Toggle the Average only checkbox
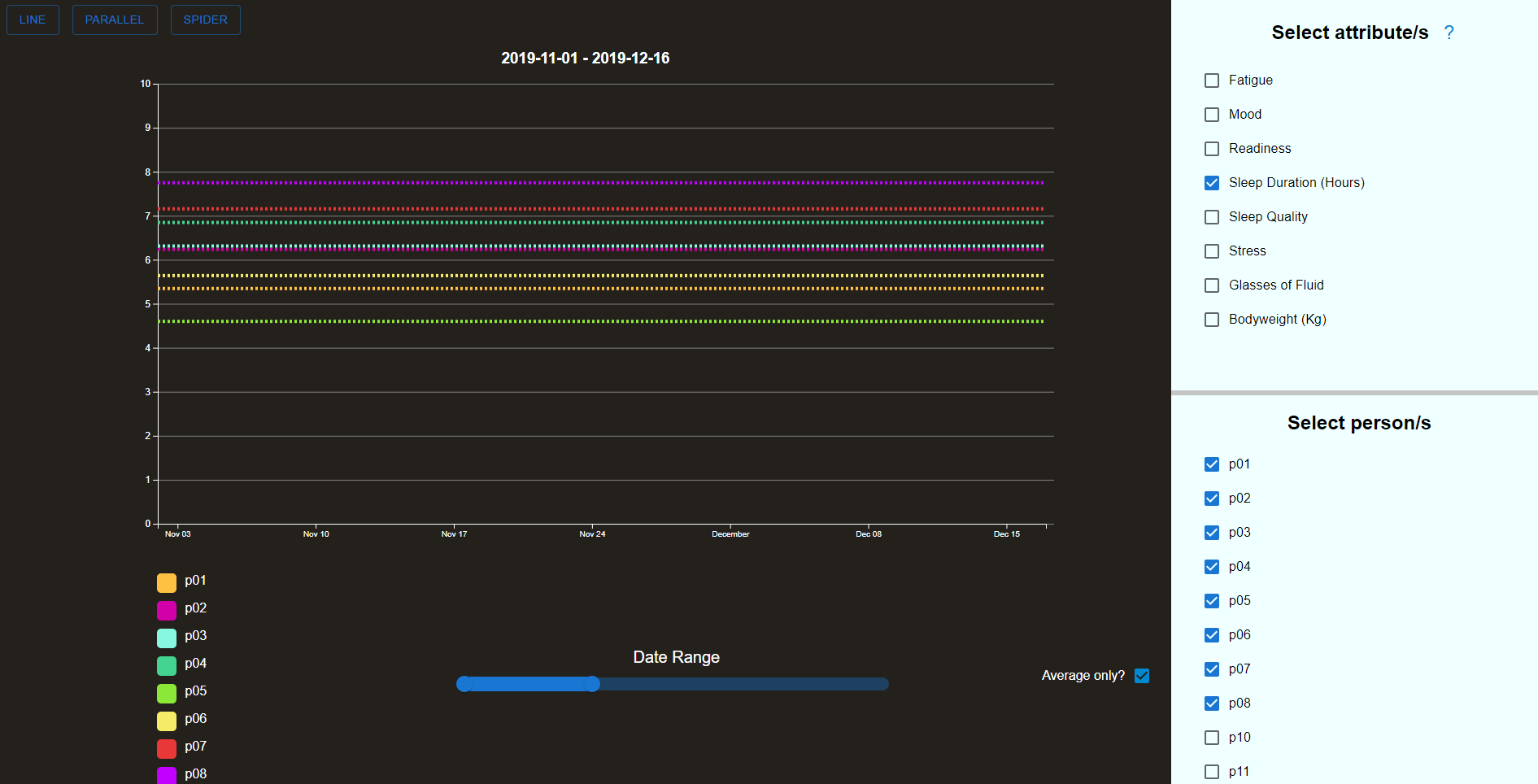The image size is (1538, 784). coord(1142,675)
